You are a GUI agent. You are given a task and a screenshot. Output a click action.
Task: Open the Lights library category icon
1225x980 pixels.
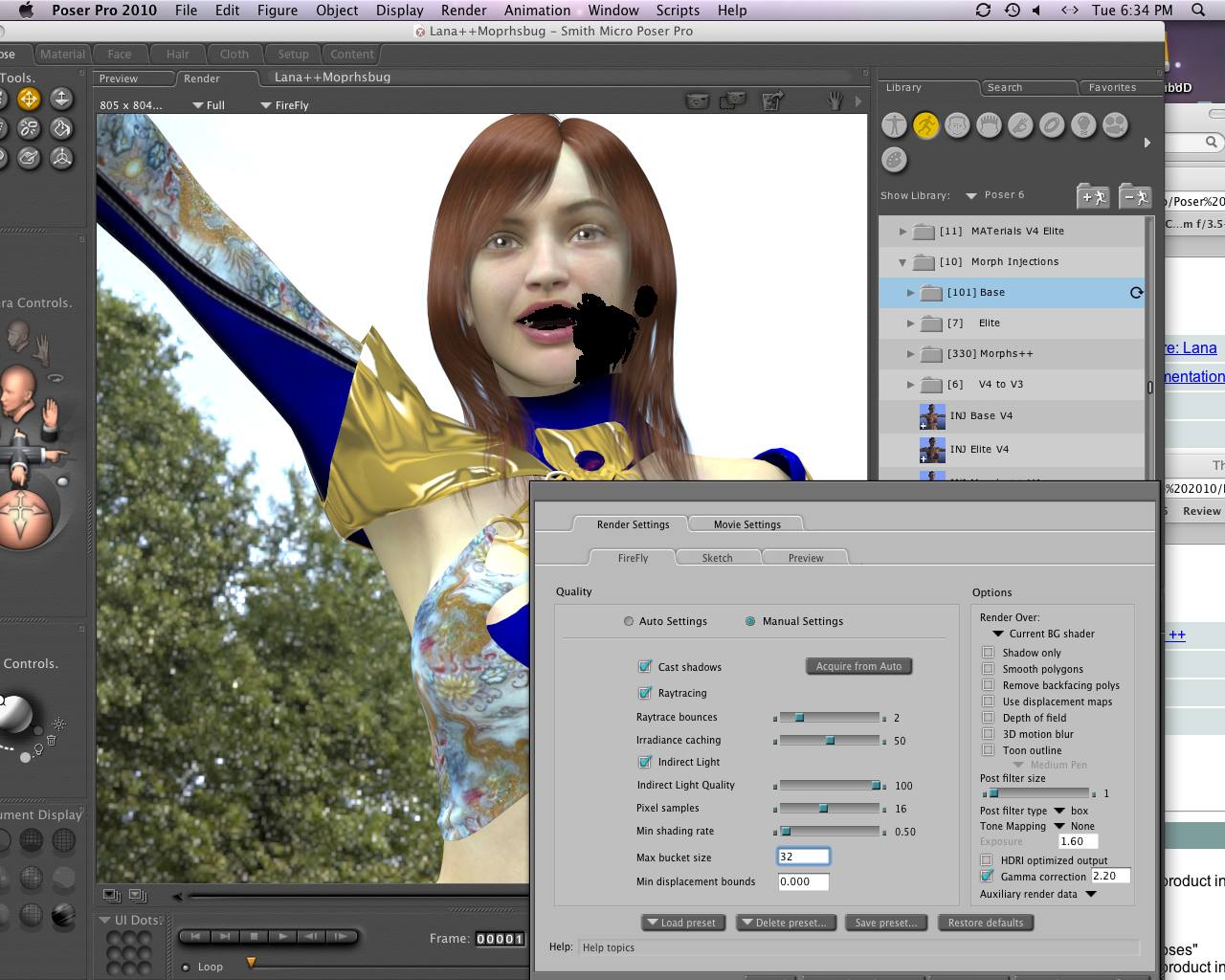click(x=1082, y=125)
